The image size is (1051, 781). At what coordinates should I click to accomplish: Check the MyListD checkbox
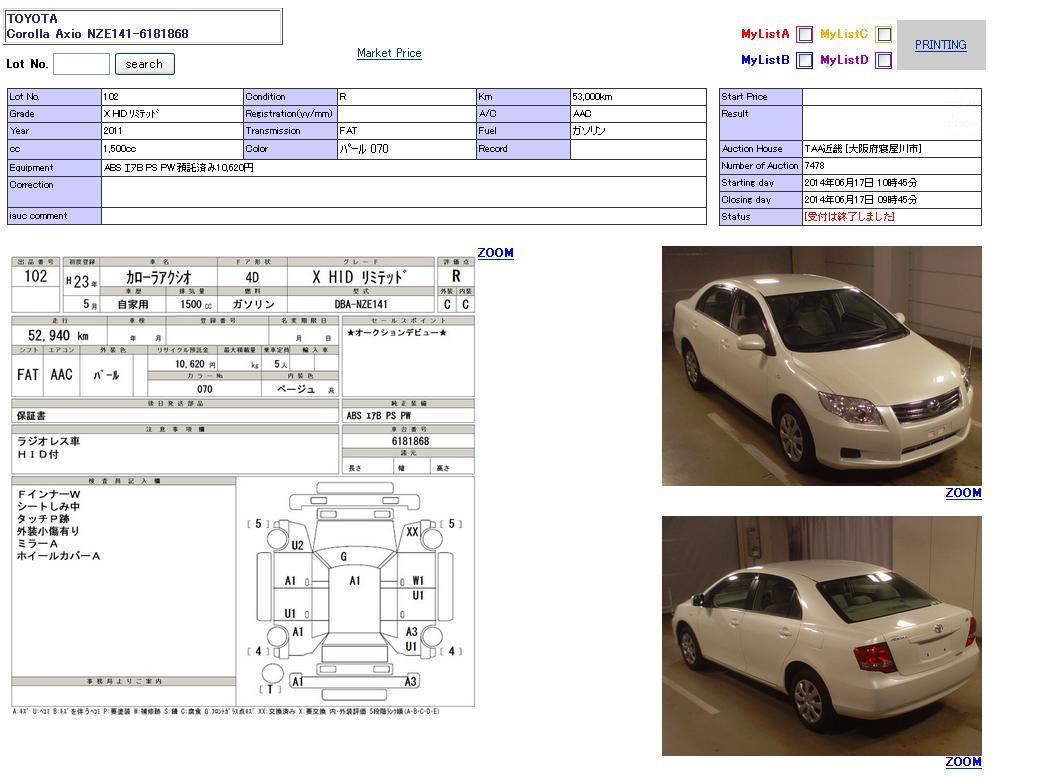pos(884,61)
